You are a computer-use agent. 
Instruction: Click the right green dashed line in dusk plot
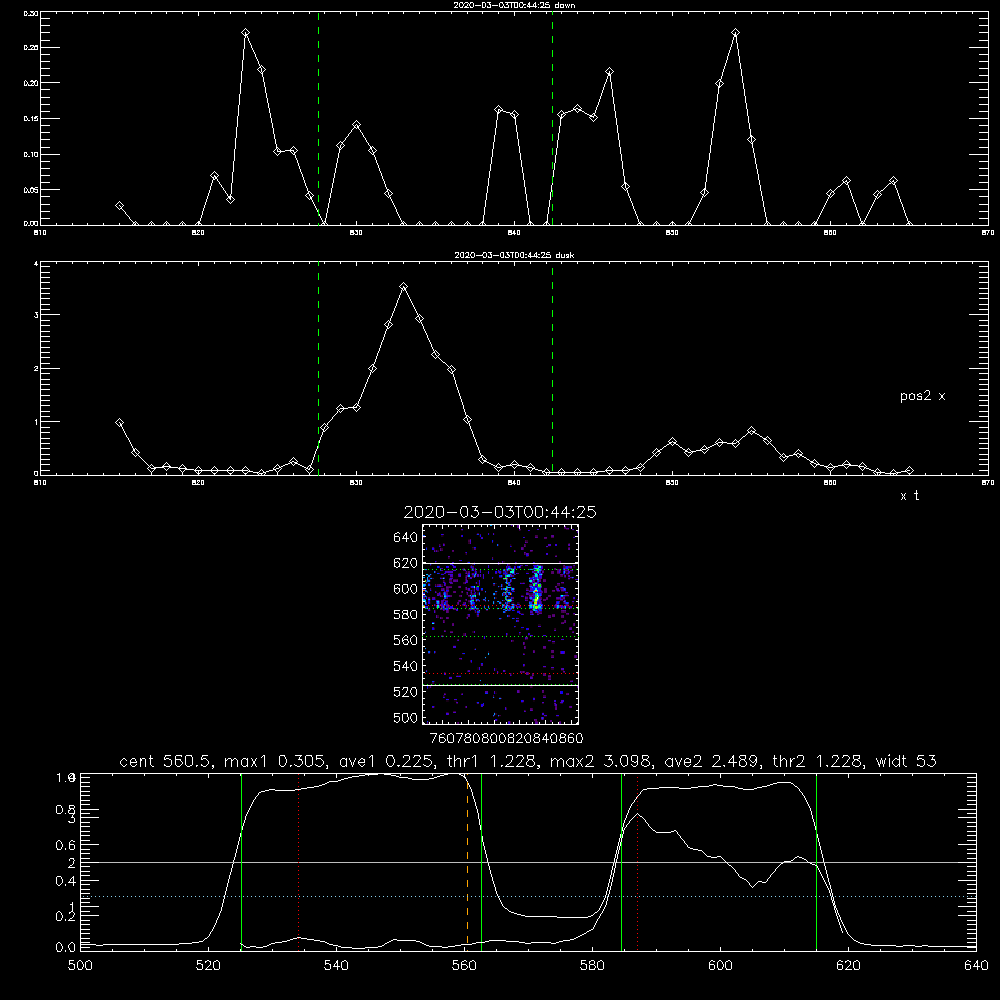[552, 369]
